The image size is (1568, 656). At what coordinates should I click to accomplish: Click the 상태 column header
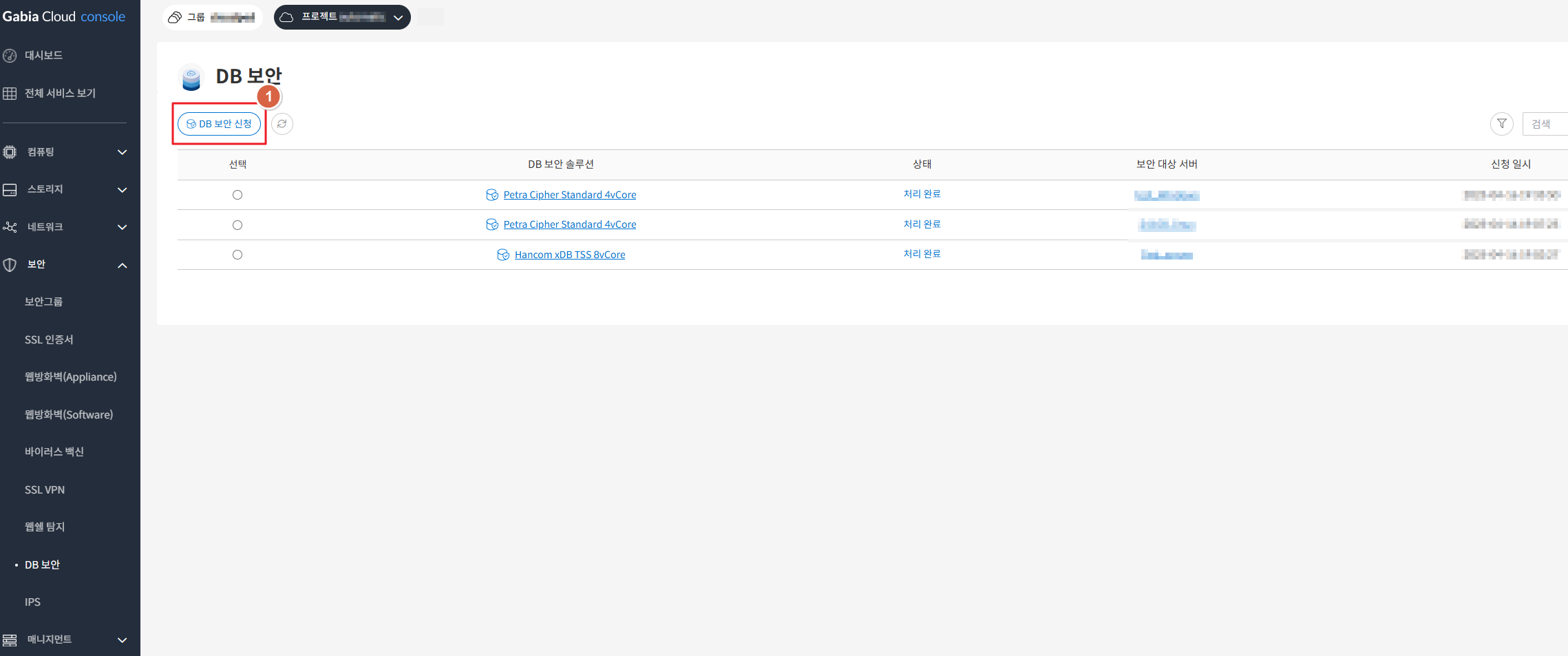(922, 164)
